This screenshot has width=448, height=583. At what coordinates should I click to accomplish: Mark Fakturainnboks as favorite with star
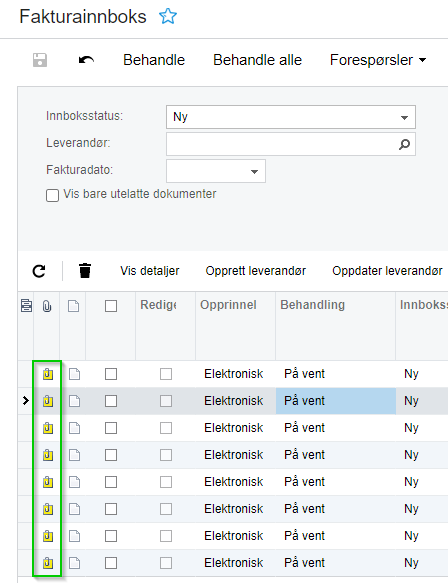[168, 17]
